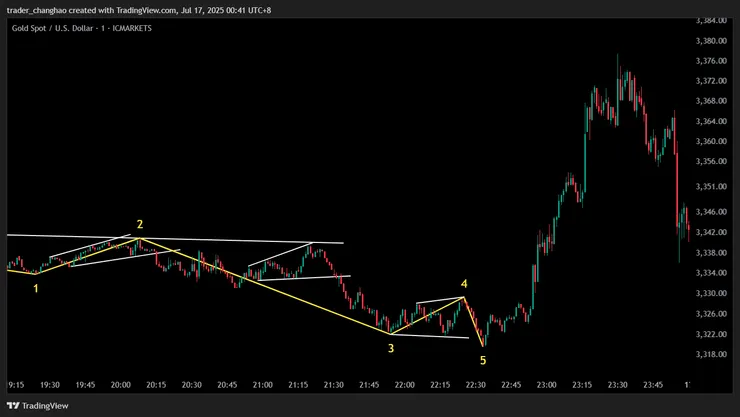
Task: Select the Gold Spot / U.S. Dollar symbol title
Action: pyautogui.click(x=82, y=28)
